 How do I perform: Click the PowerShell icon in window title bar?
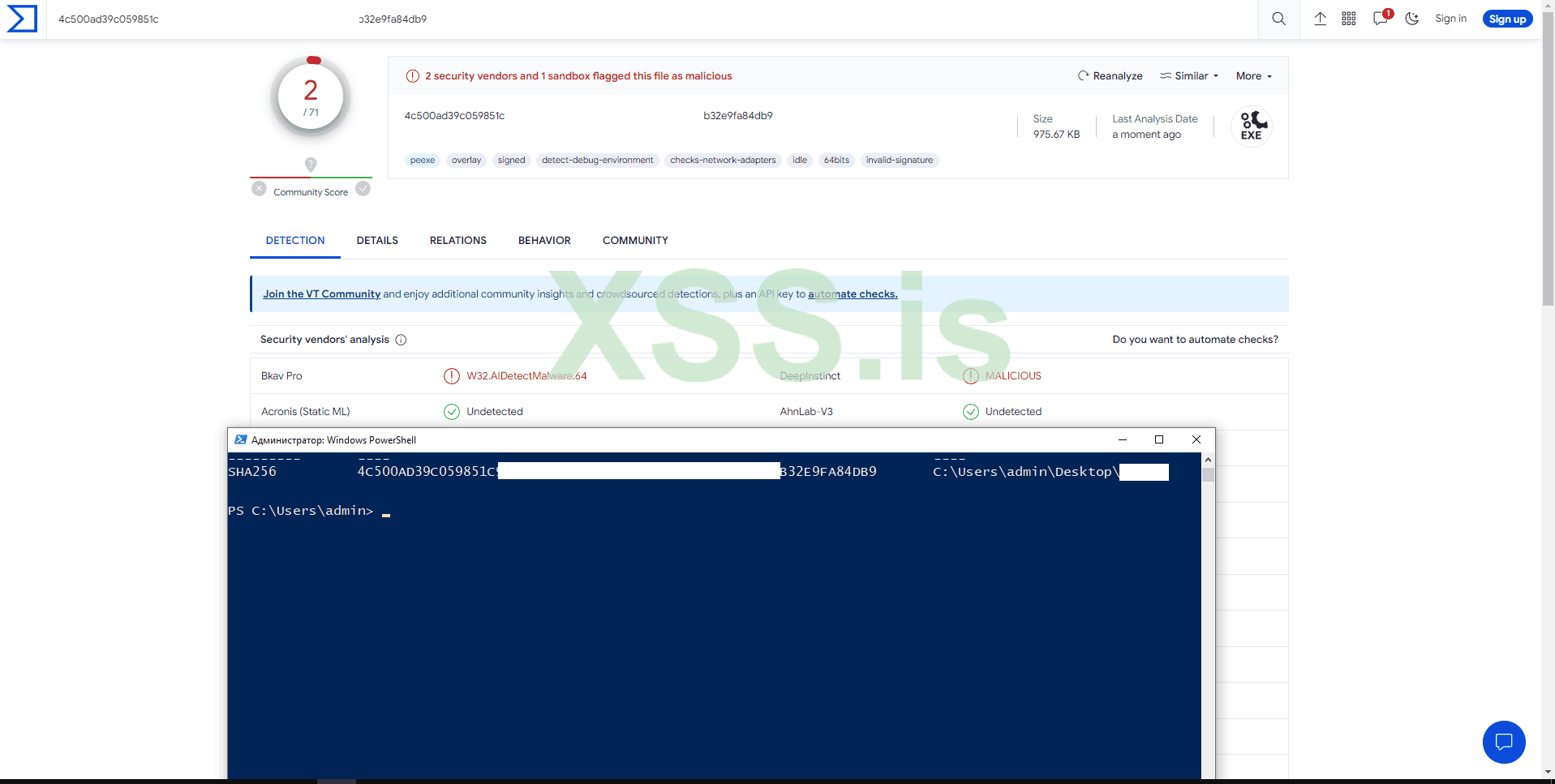pos(241,440)
